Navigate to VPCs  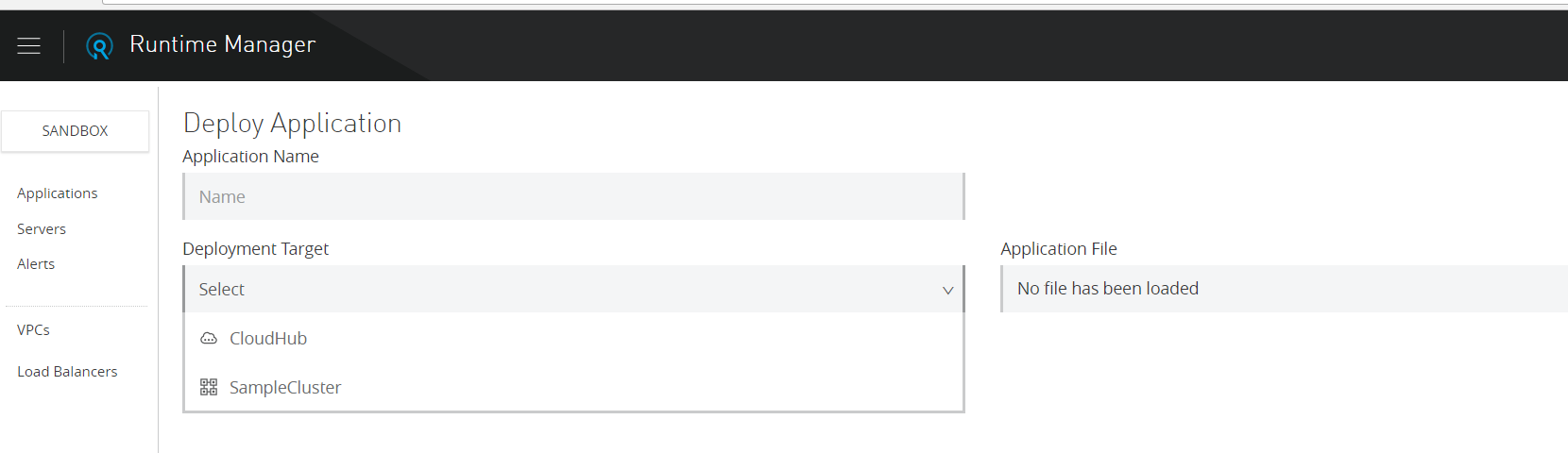point(33,330)
